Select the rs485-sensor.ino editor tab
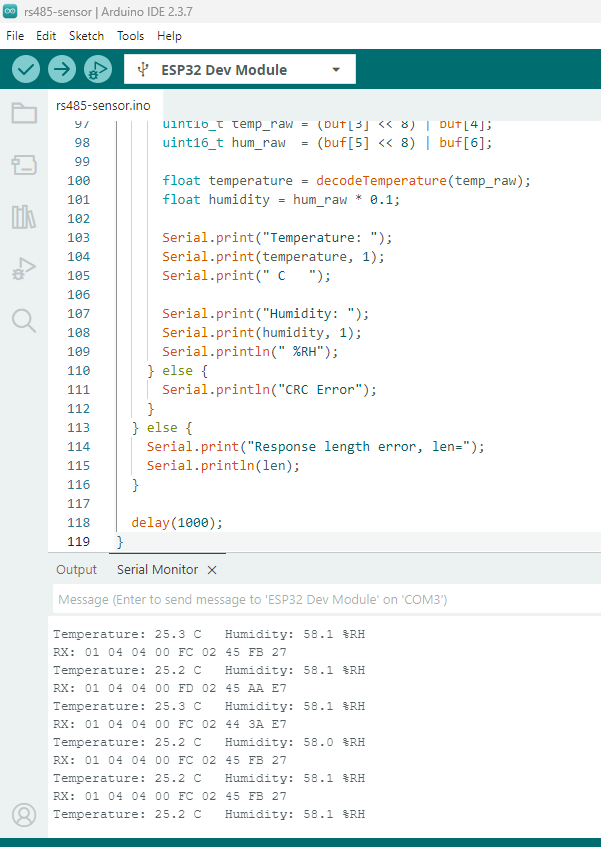The width and height of the screenshot is (601, 847). (x=103, y=105)
